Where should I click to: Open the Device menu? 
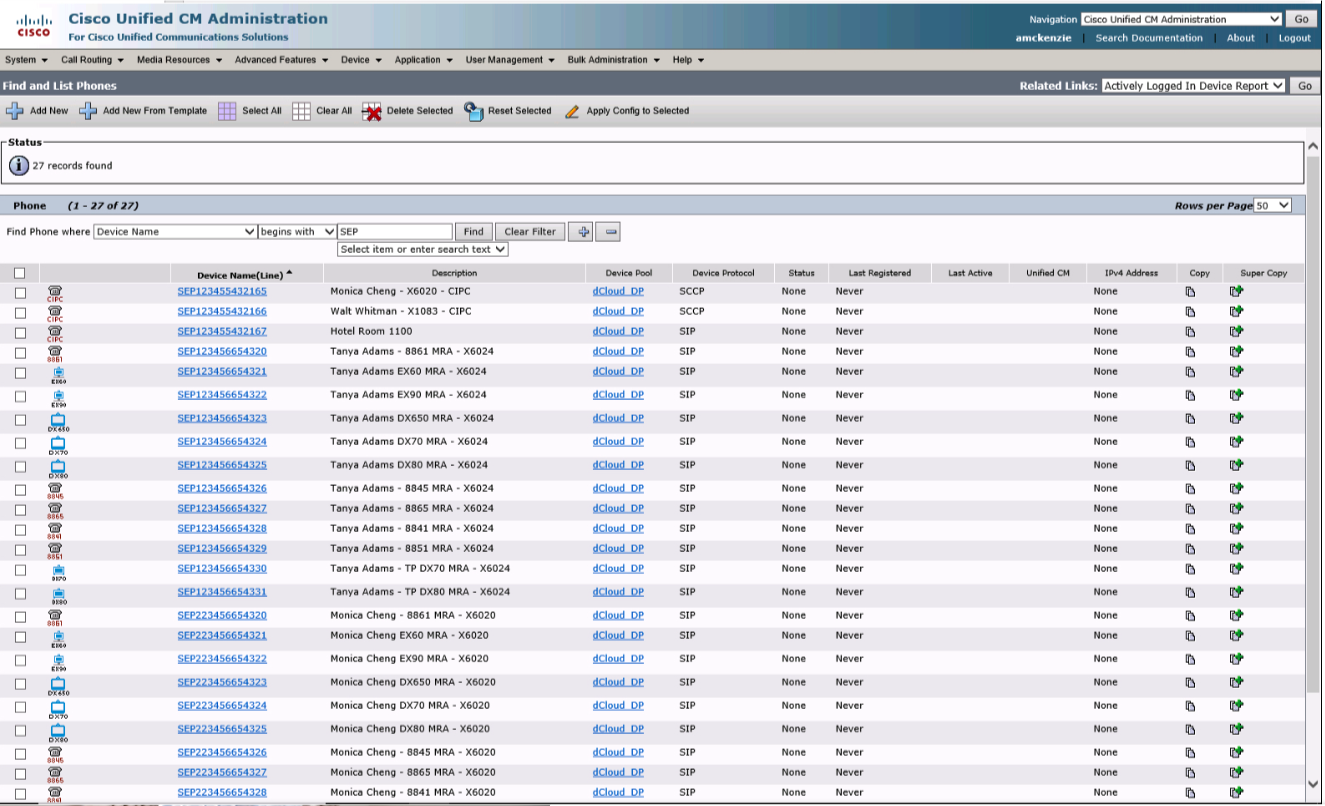(x=361, y=60)
